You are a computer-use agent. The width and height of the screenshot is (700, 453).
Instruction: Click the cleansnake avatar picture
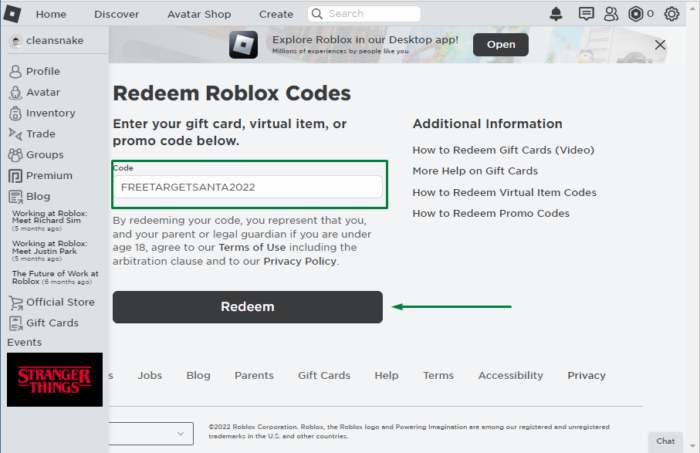tap(16, 41)
